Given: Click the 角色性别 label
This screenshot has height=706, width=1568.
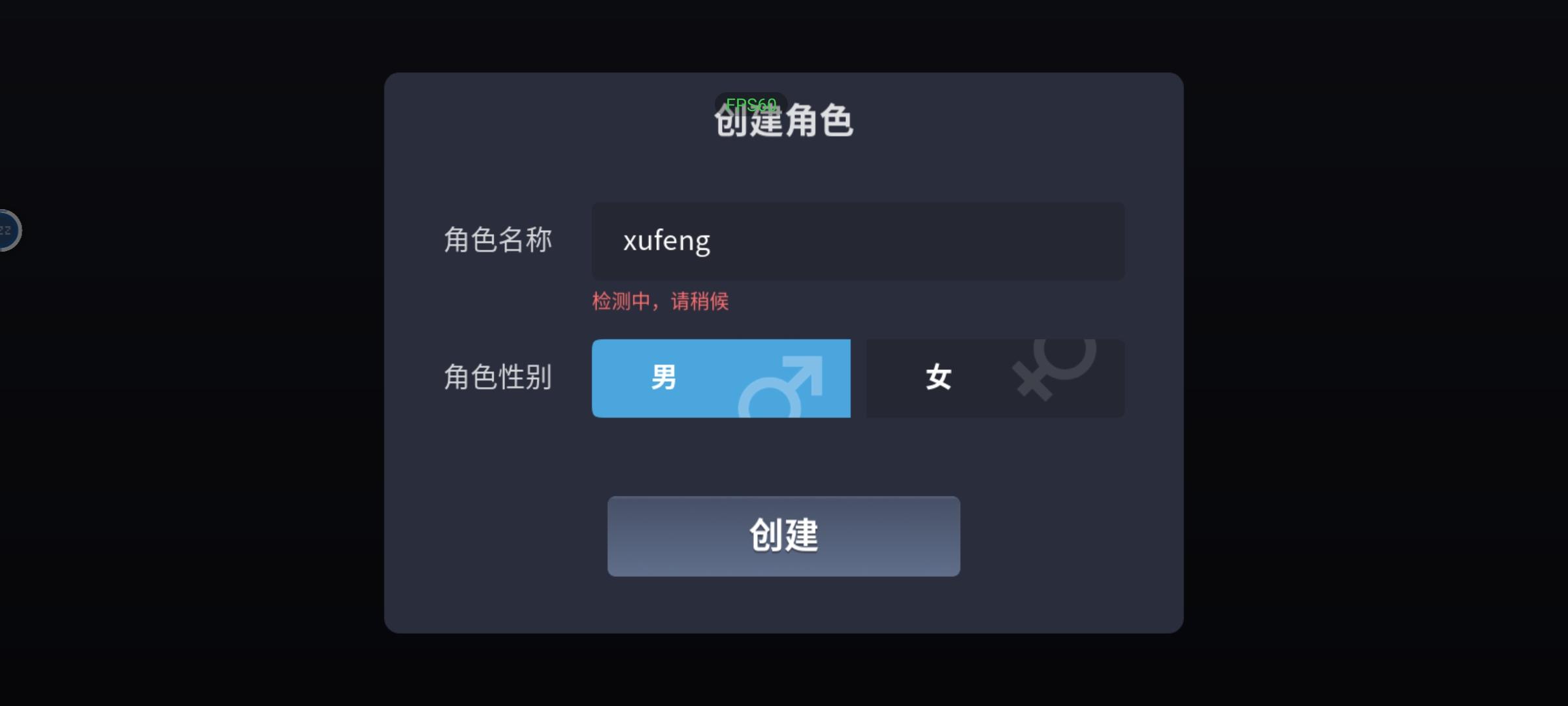Looking at the screenshot, I should [x=498, y=377].
